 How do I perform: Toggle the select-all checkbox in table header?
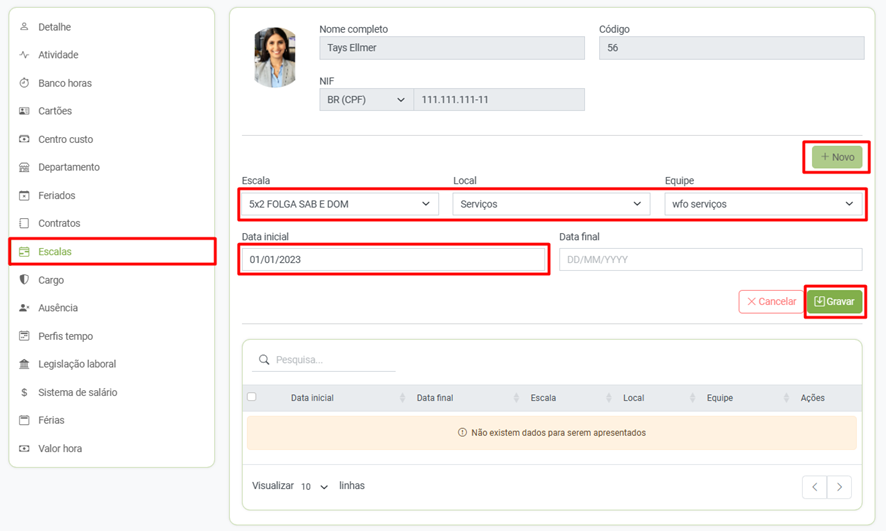click(x=252, y=397)
